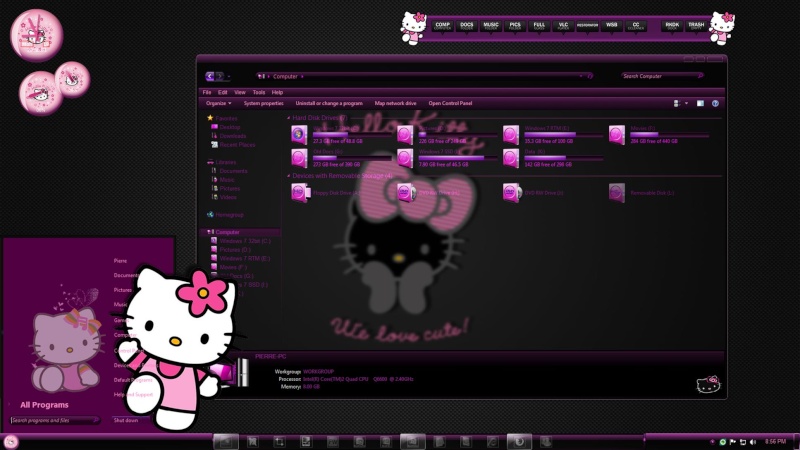Click Search programs and files box
This screenshot has height=450, width=800.
55,420
